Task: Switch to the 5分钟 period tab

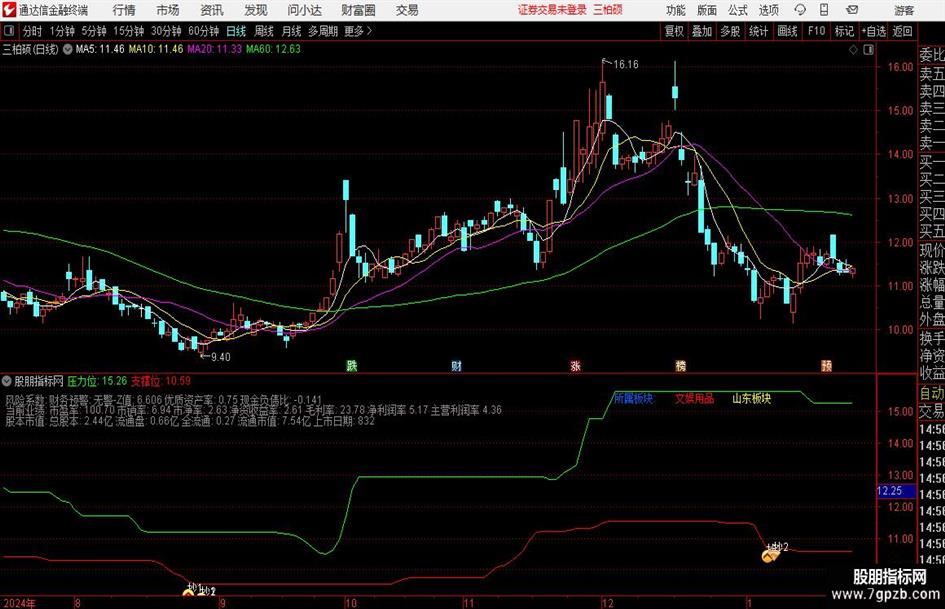Action: (94, 31)
